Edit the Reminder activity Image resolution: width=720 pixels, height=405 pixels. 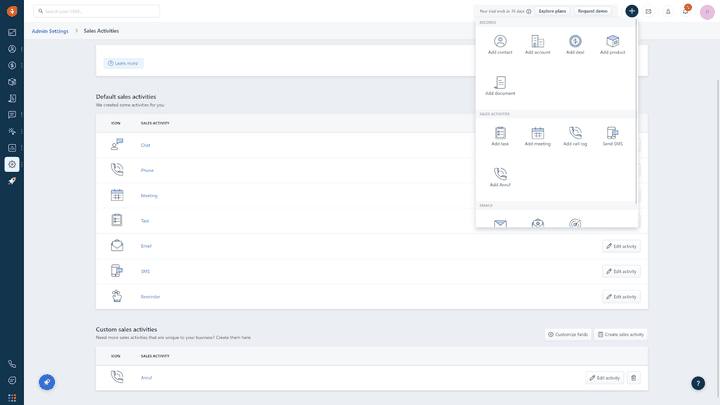click(x=621, y=297)
